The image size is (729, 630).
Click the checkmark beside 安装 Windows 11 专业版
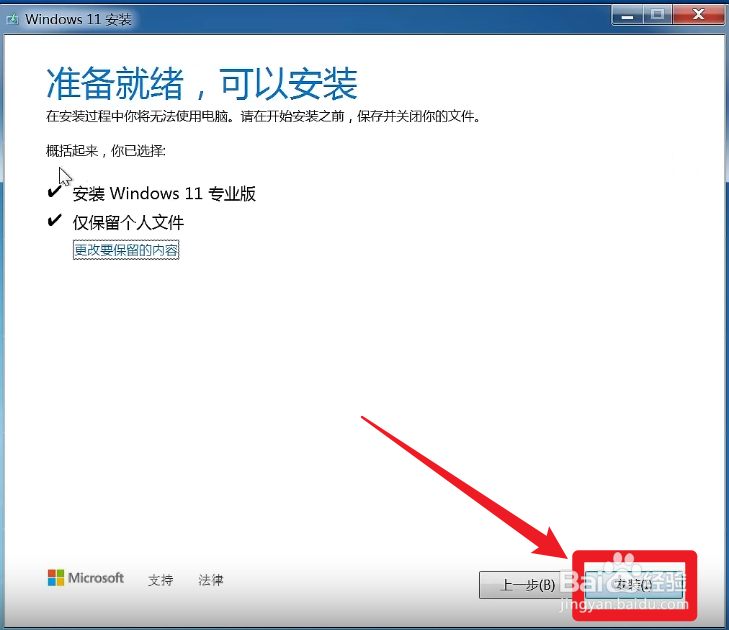pos(54,191)
